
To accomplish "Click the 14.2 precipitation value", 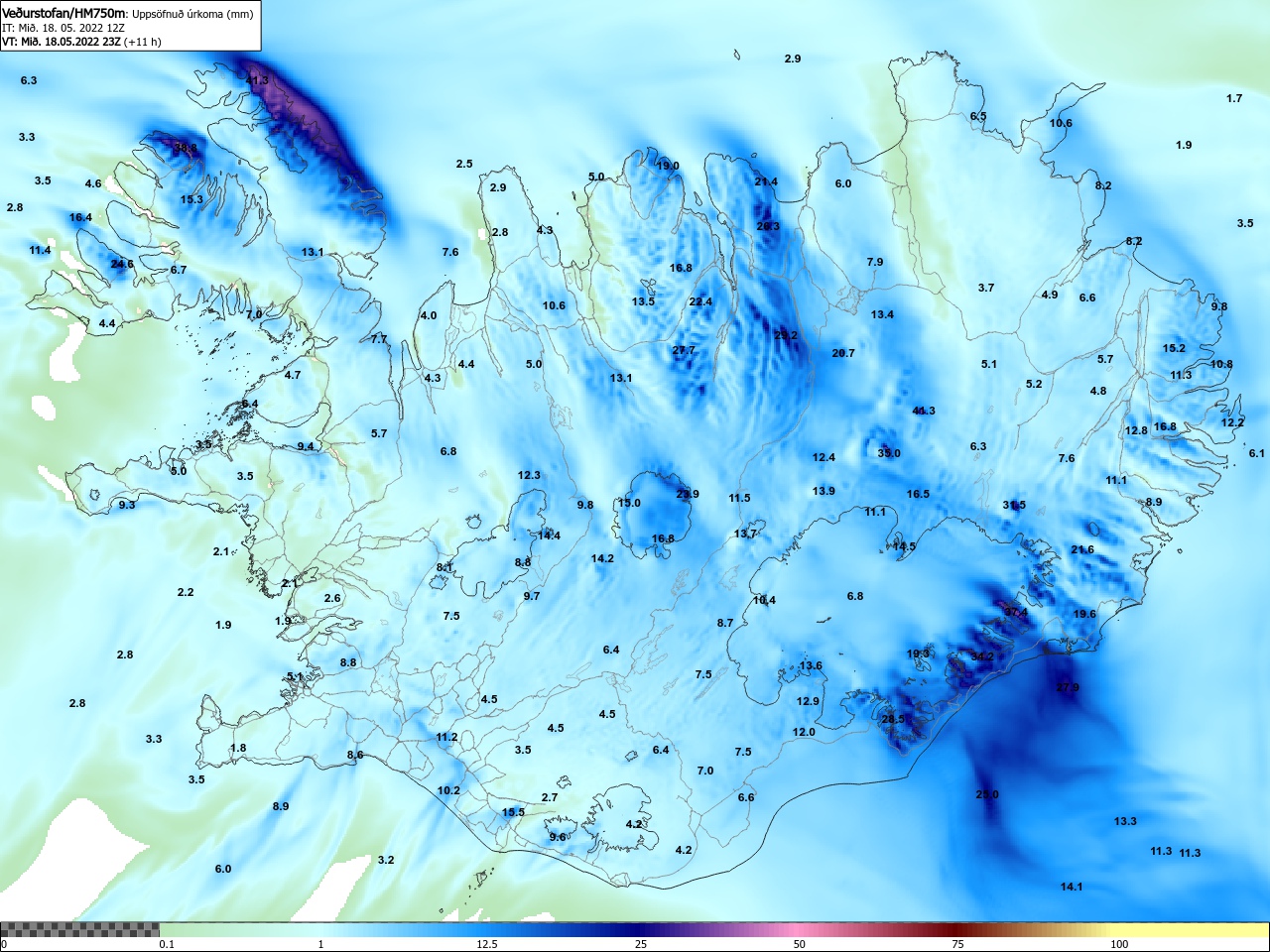I will (x=602, y=558).
